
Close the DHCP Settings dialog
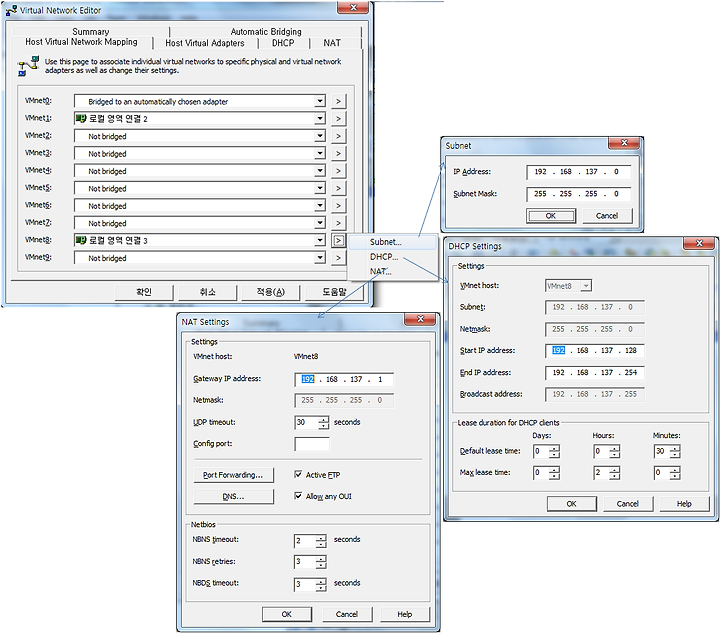pos(699,243)
